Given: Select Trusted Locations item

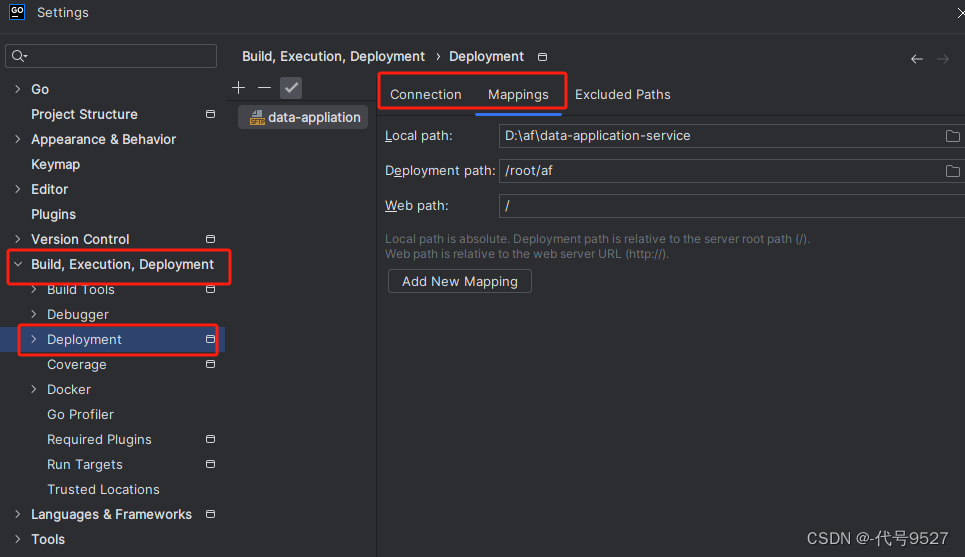Looking at the screenshot, I should click(x=103, y=489).
